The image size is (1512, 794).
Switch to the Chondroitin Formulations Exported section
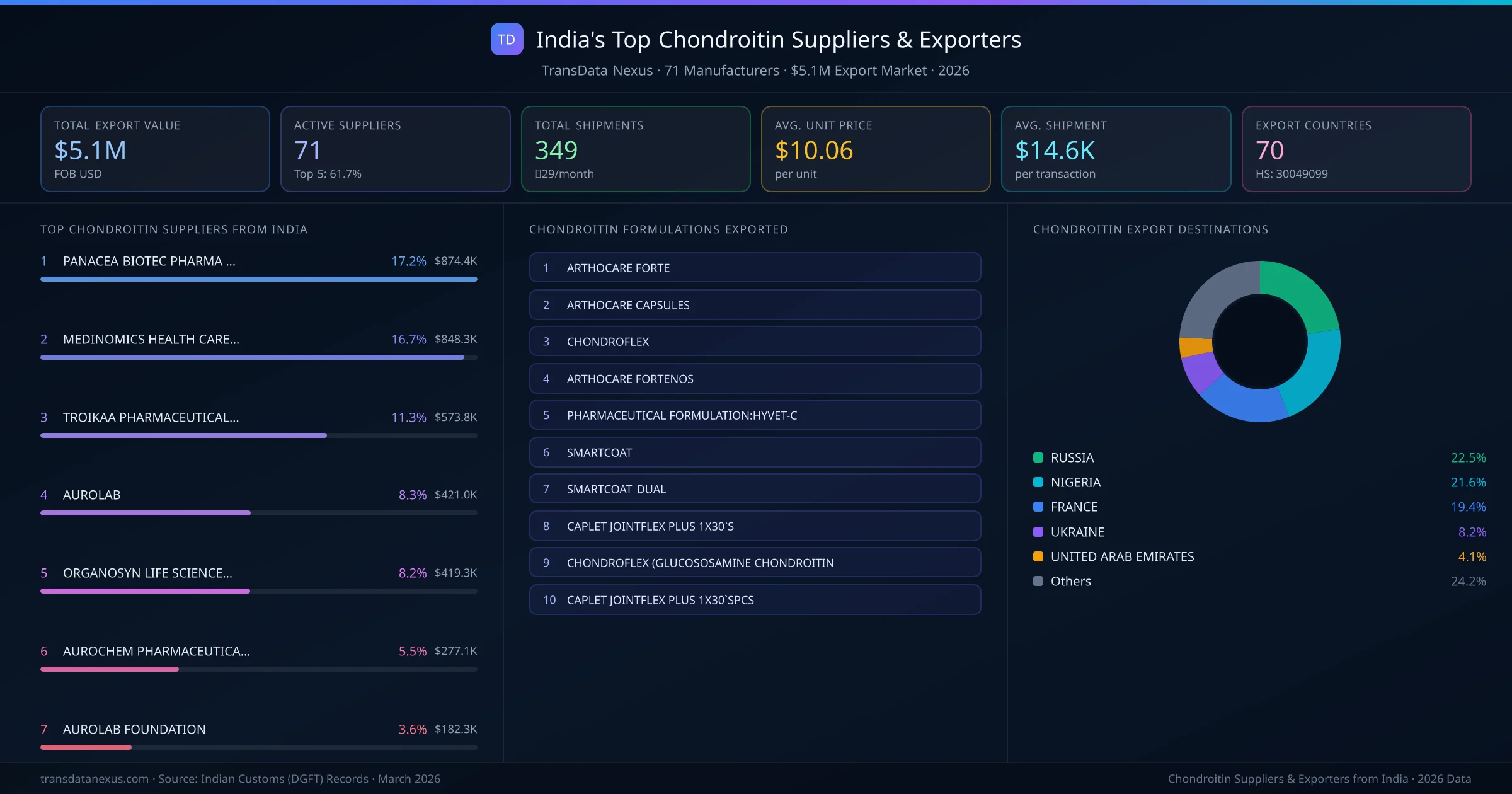[658, 229]
